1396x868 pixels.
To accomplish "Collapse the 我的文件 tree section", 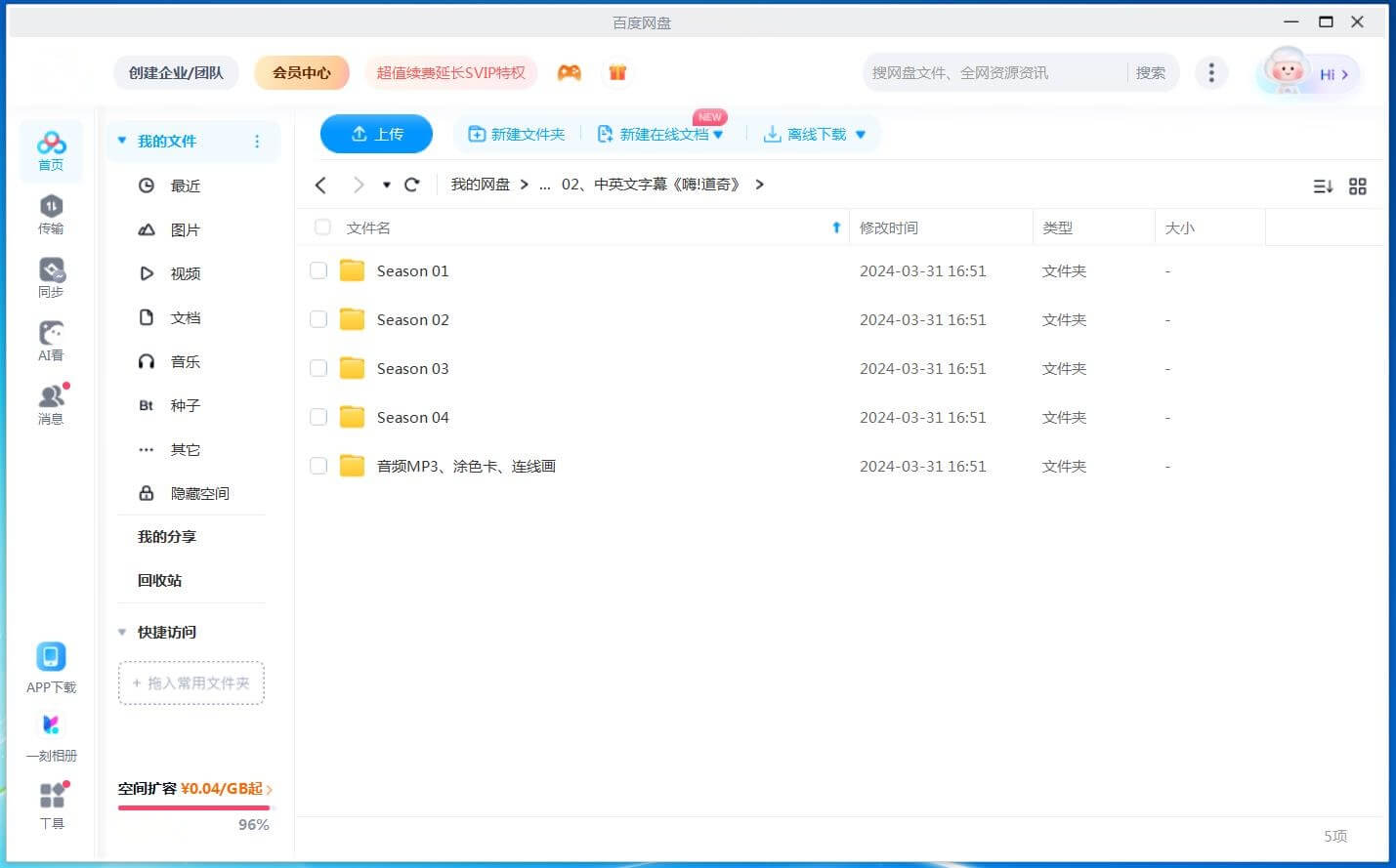I will (122, 141).
